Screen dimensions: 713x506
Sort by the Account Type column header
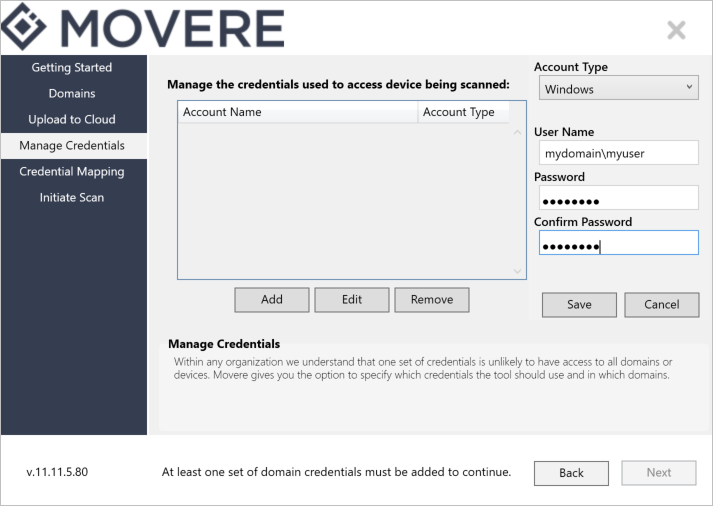[x=463, y=112]
